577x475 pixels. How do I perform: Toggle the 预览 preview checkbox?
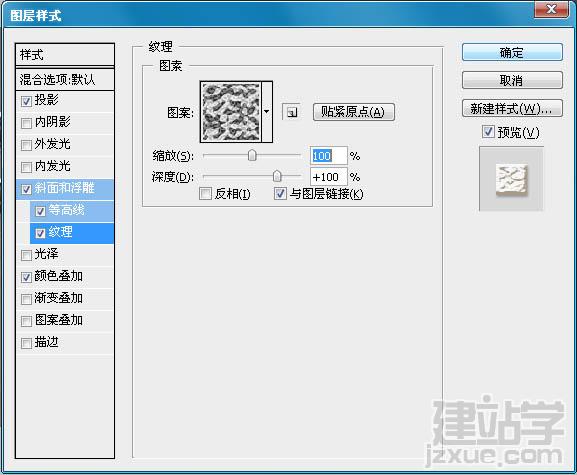coord(488,132)
